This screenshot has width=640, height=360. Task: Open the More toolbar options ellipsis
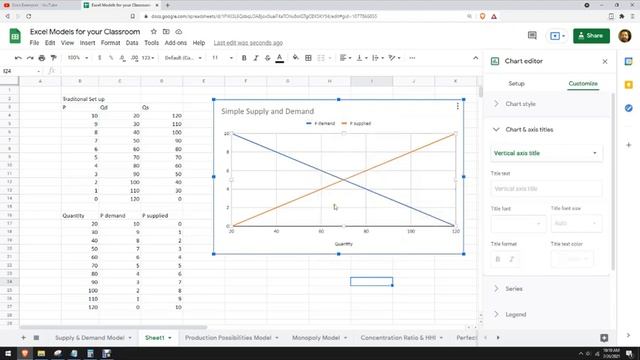tap(412, 58)
